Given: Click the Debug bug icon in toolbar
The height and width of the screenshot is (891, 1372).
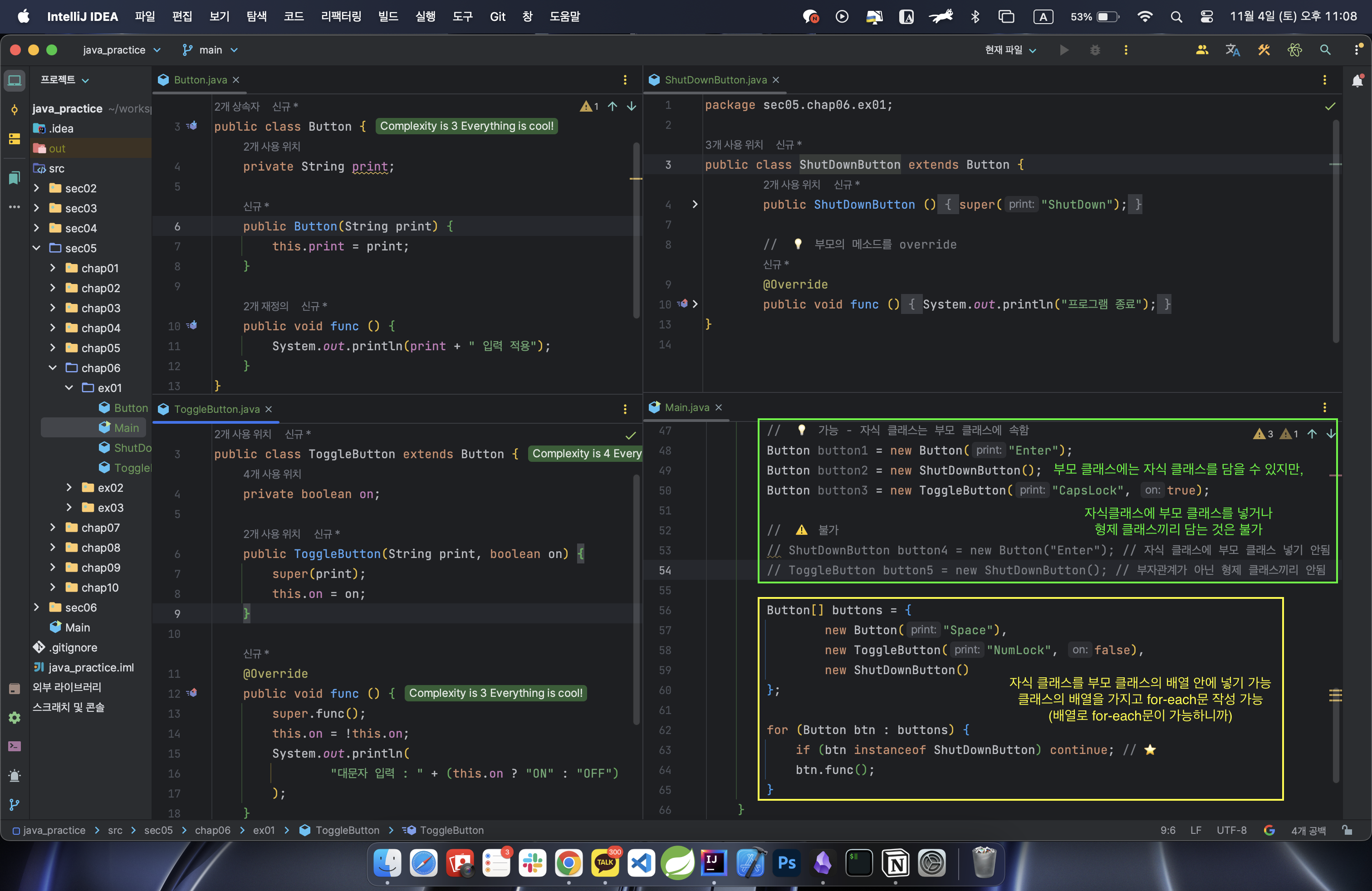Looking at the screenshot, I should 1095,50.
